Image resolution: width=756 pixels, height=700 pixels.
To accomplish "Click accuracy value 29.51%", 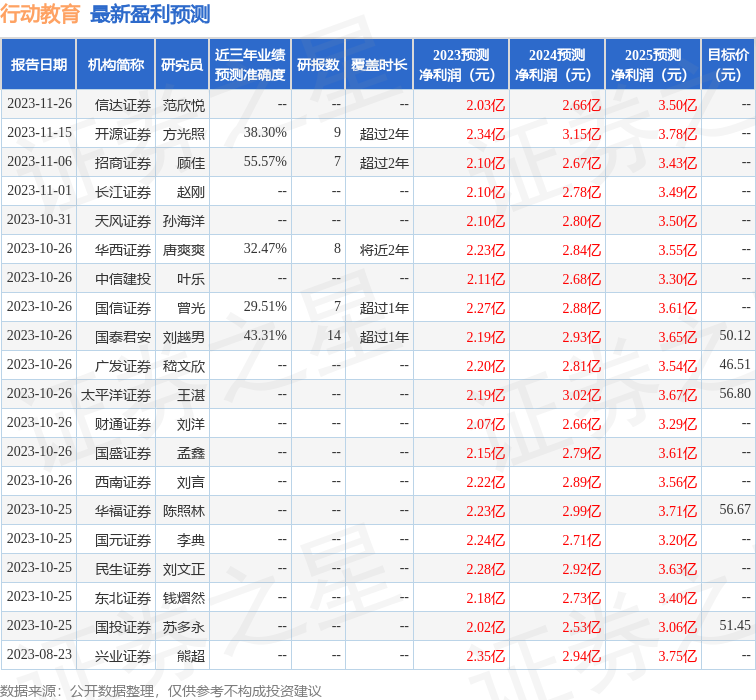I will (x=265, y=306).
